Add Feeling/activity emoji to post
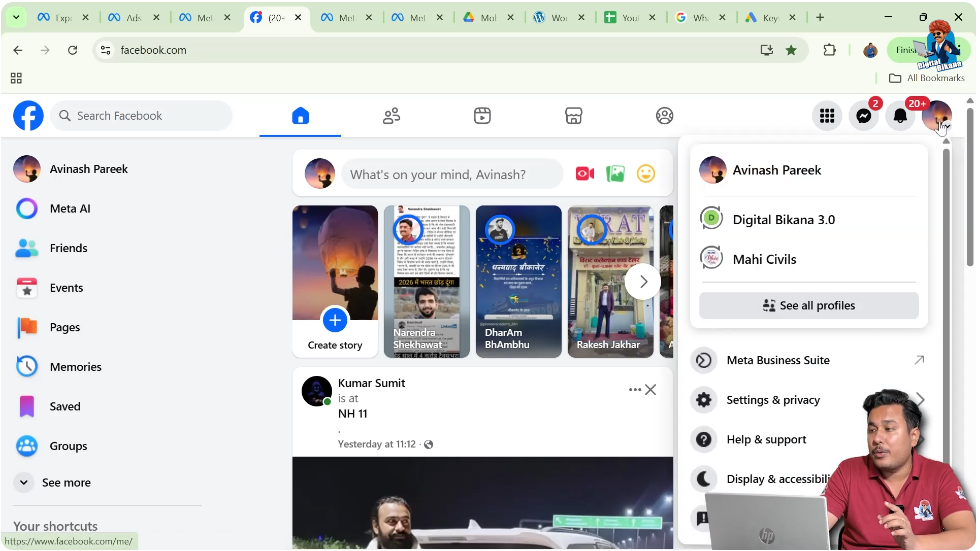Screen dimensions: 980x551 pos(646,174)
